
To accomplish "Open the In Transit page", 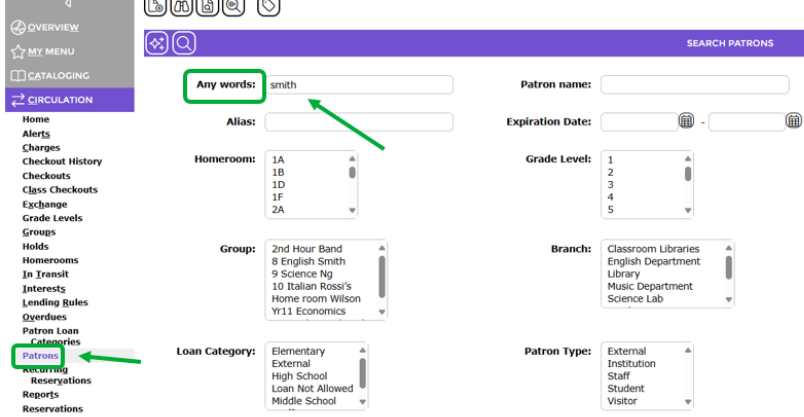I will (x=45, y=274).
